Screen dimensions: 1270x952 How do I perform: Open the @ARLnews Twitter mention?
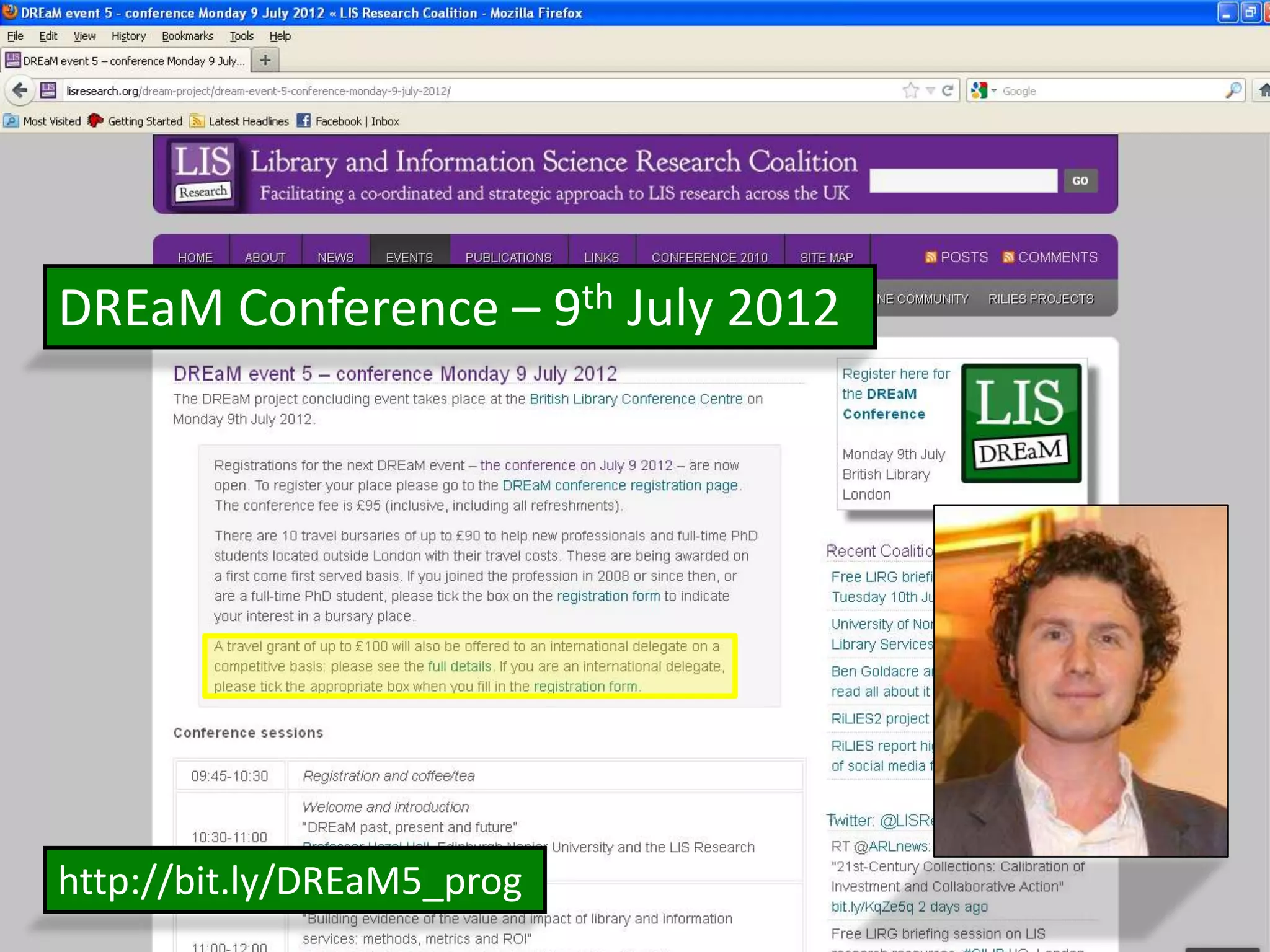(892, 846)
